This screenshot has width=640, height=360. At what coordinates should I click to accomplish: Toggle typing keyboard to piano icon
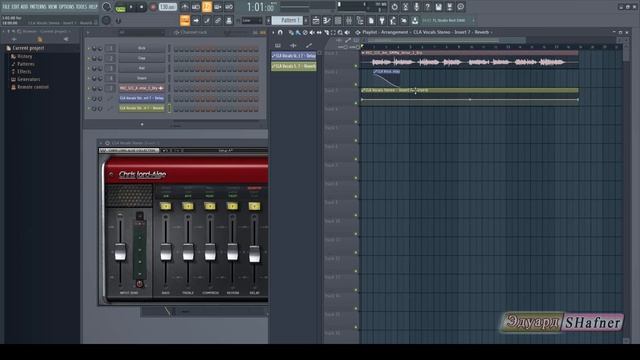185,20
